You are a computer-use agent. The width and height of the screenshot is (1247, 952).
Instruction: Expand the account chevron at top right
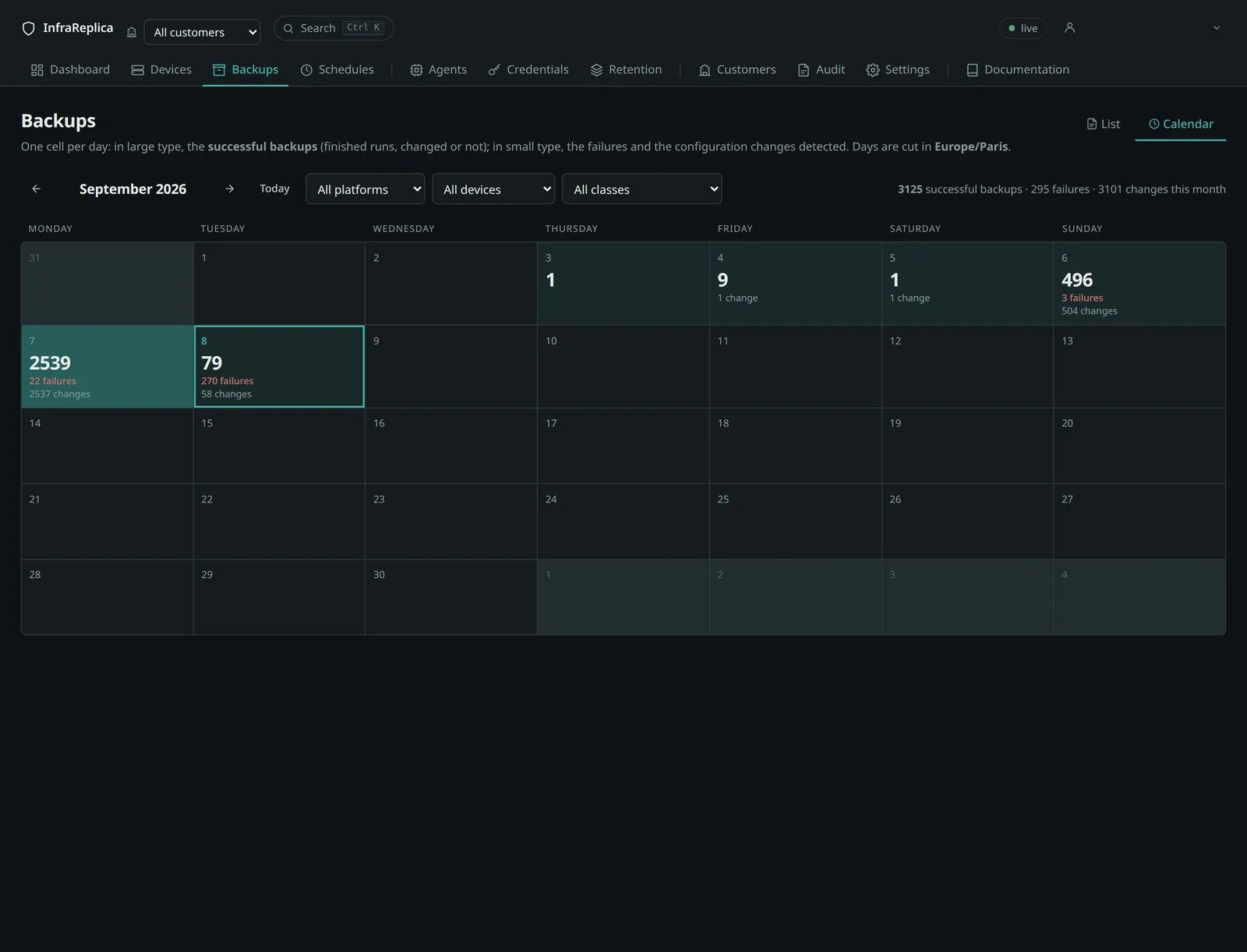coord(1217,28)
